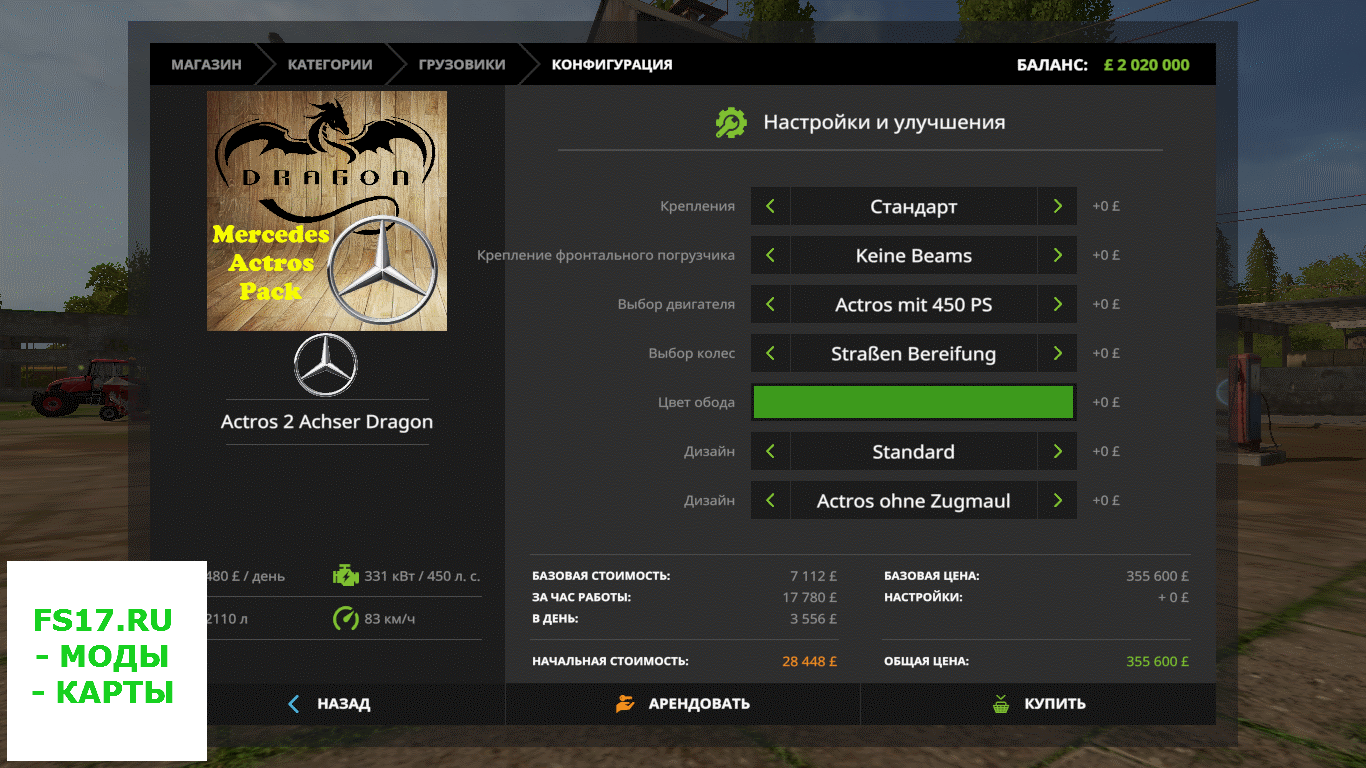Image resolution: width=1366 pixels, height=768 pixels.
Task: Click the Стандарт value field
Action: 914,206
